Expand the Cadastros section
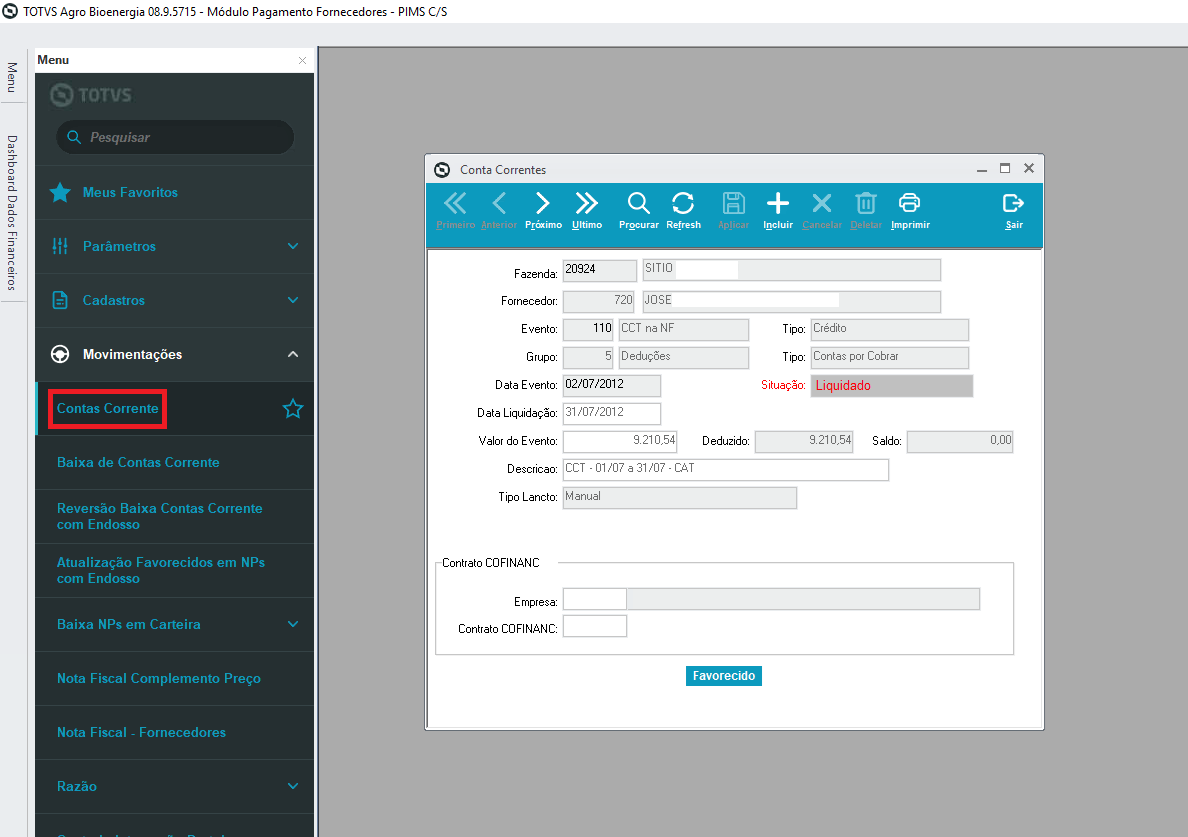Image resolution: width=1188 pixels, height=837 pixels. click(293, 300)
